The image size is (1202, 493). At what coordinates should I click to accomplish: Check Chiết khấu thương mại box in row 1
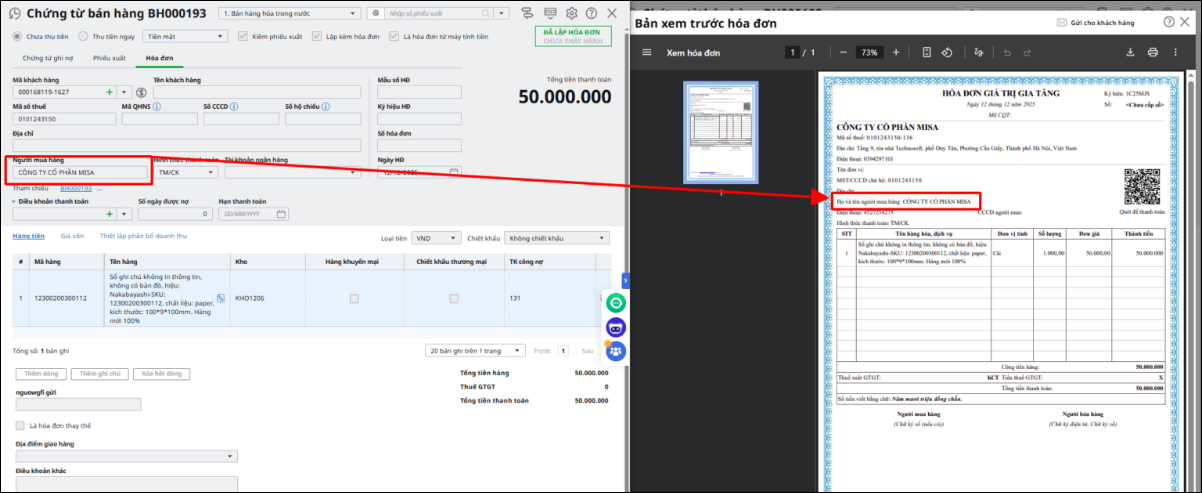(x=454, y=299)
